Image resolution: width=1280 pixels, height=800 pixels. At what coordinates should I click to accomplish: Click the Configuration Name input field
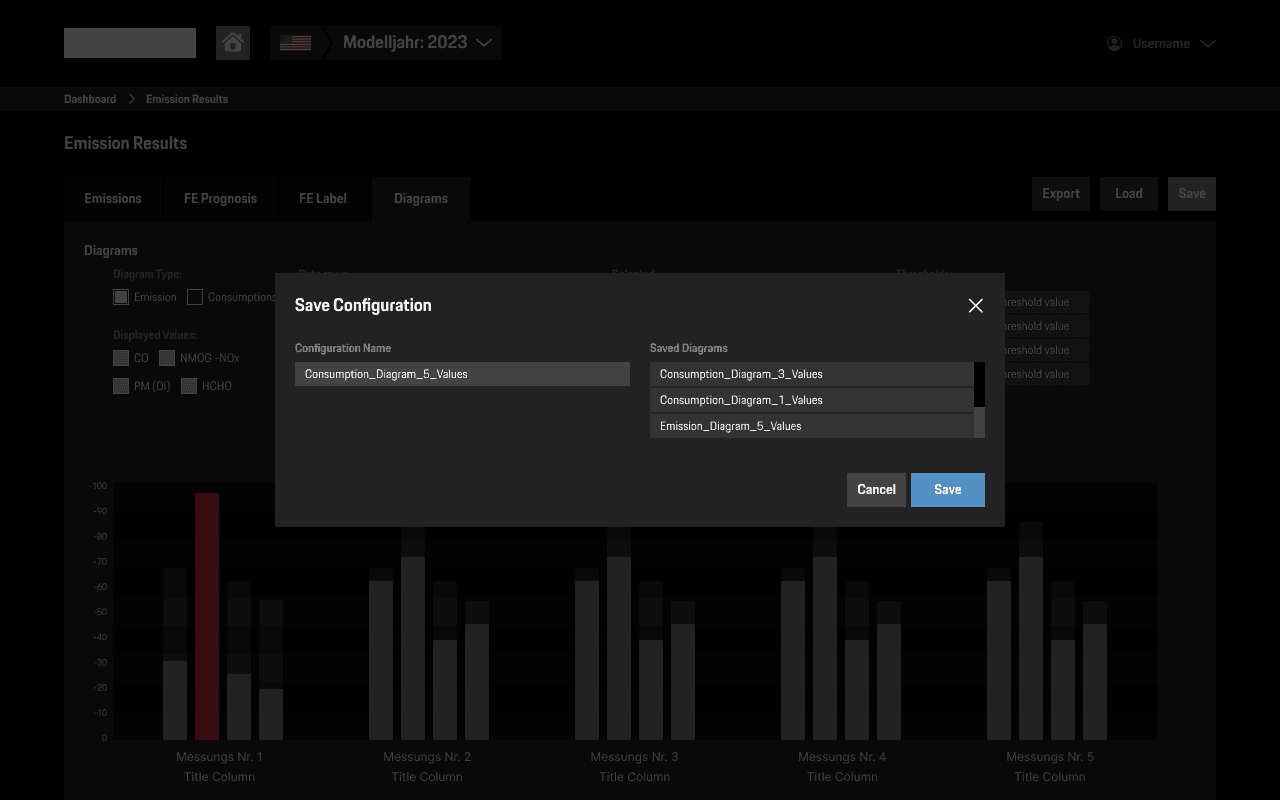pyautogui.click(x=462, y=373)
